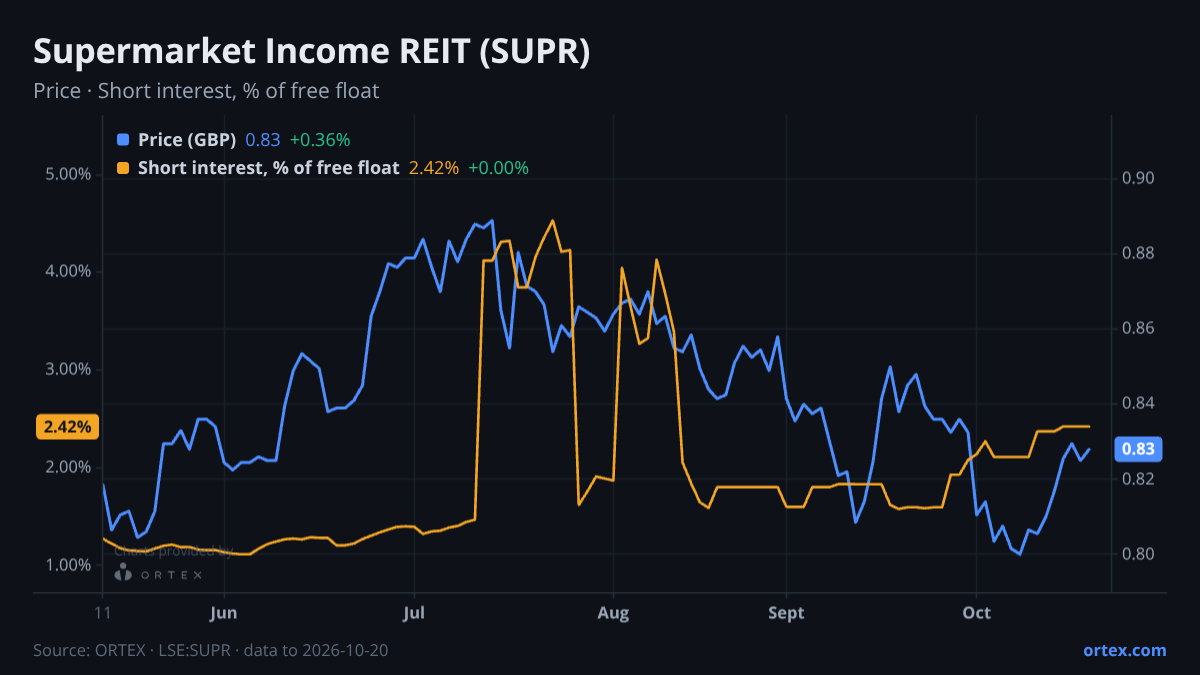The height and width of the screenshot is (675, 1200).
Task: Click the 11 start date x-axis label
Action: coord(102,612)
